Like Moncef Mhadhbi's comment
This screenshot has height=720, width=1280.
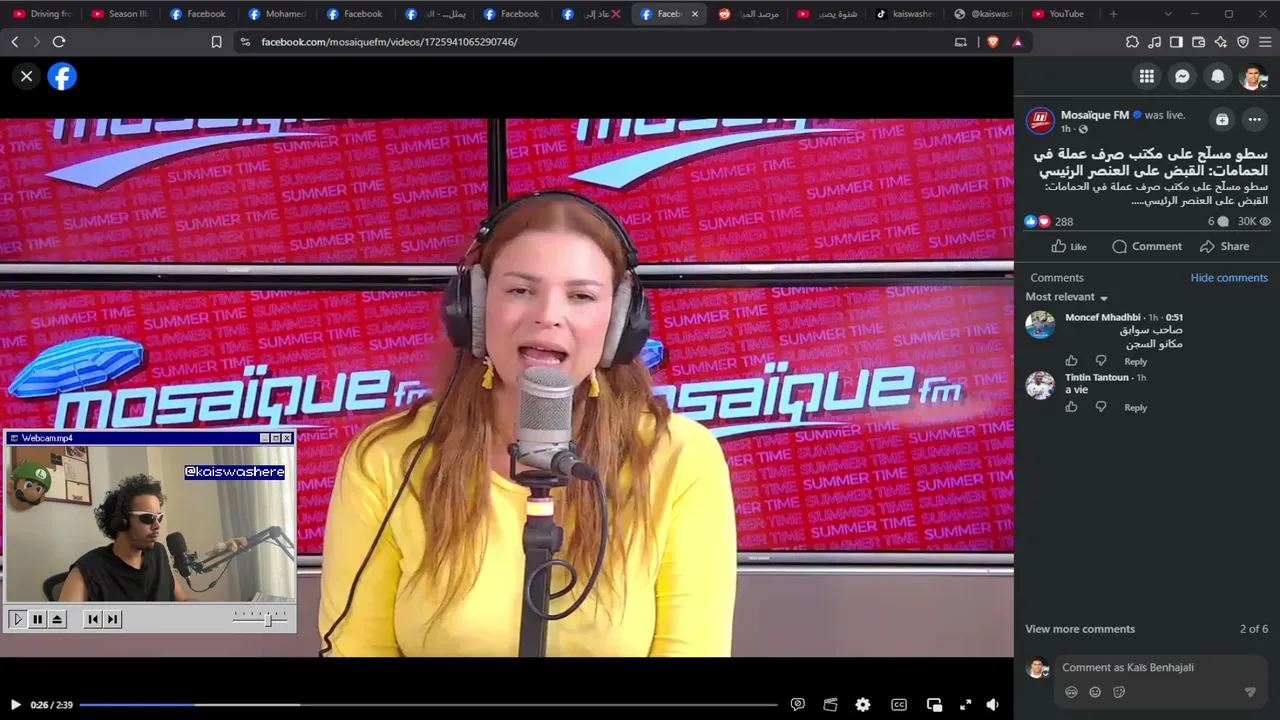[x=1071, y=361]
